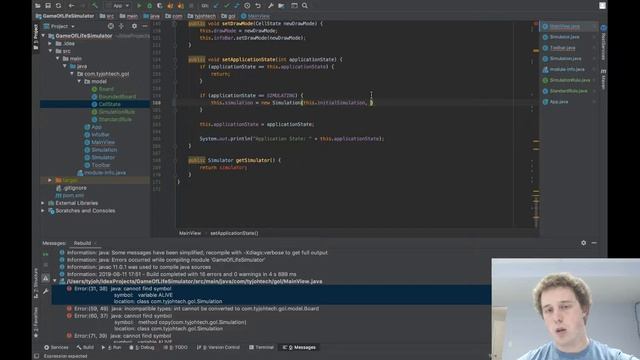The image size is (640, 360).
Task: Click the green Run play button
Action: click(139, 6)
